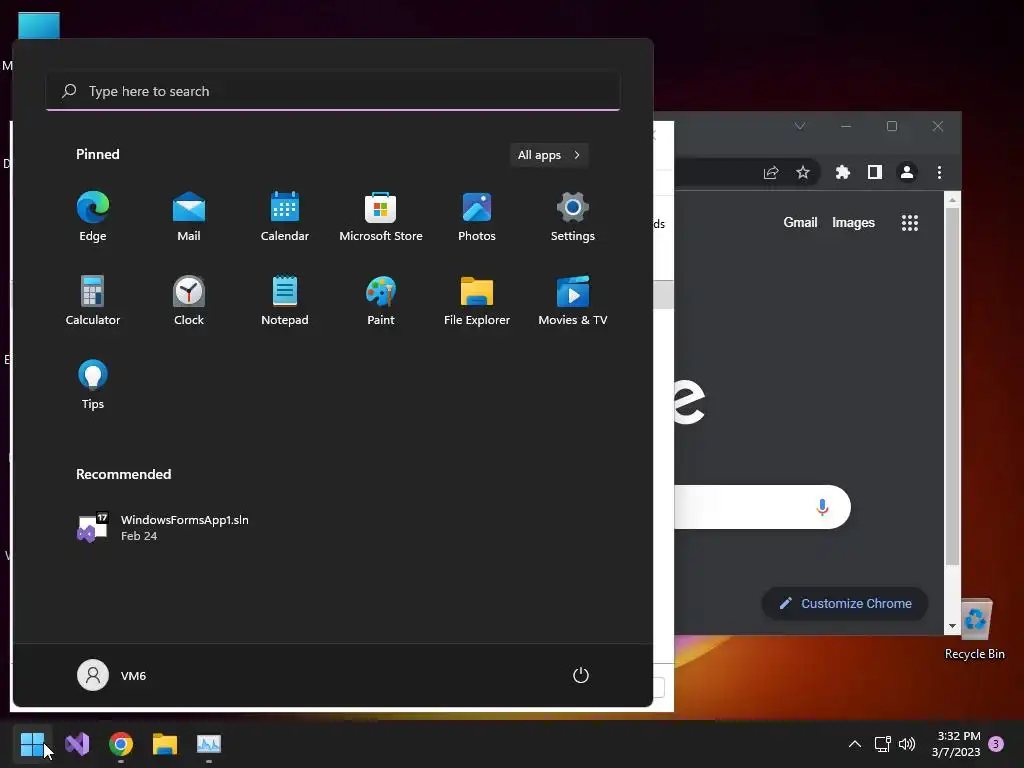This screenshot has height=768, width=1024.
Task: Open Chrome extensions puzzle icon
Action: click(842, 172)
